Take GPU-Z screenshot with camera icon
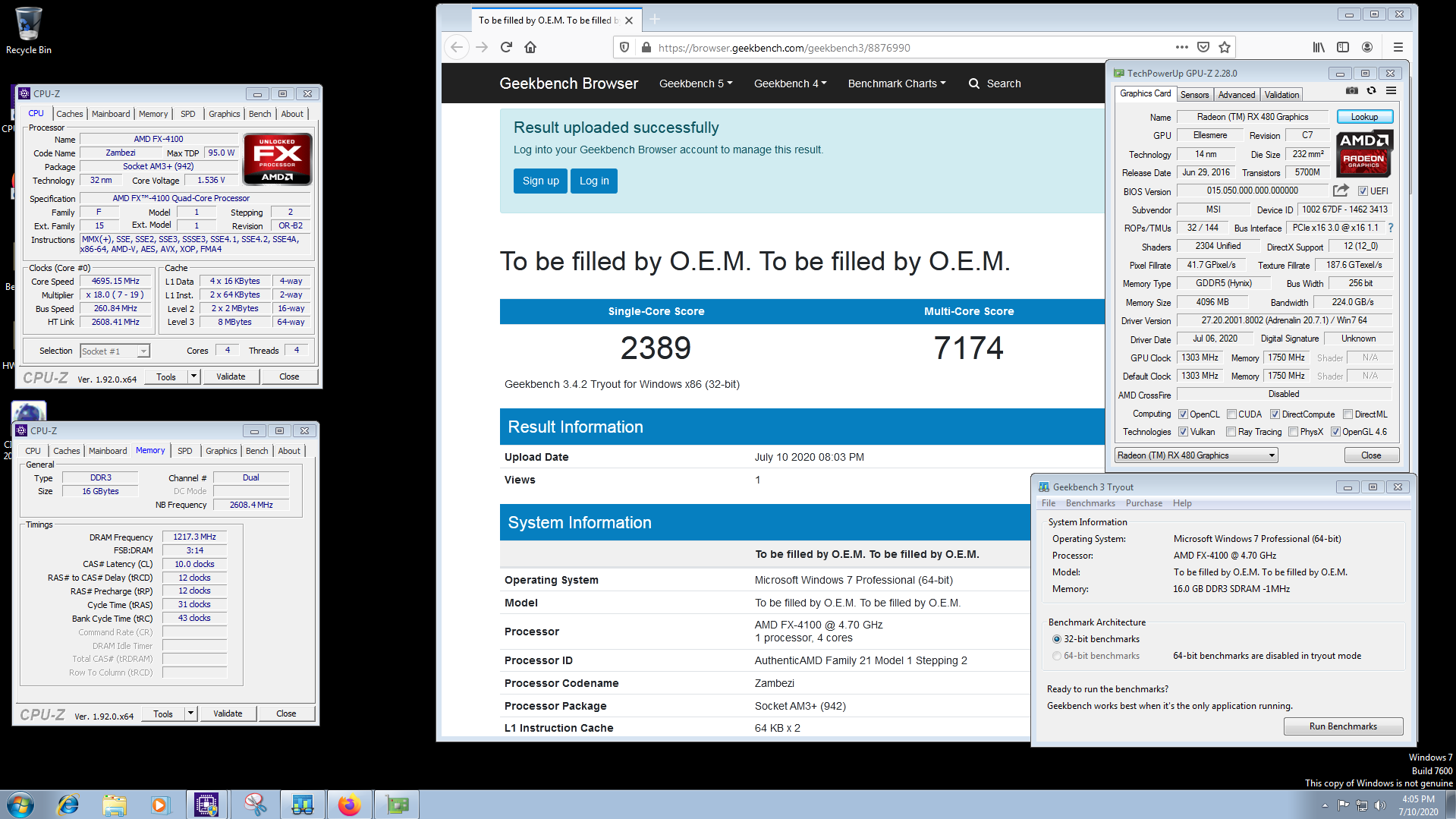The image size is (1456, 819). click(1351, 90)
